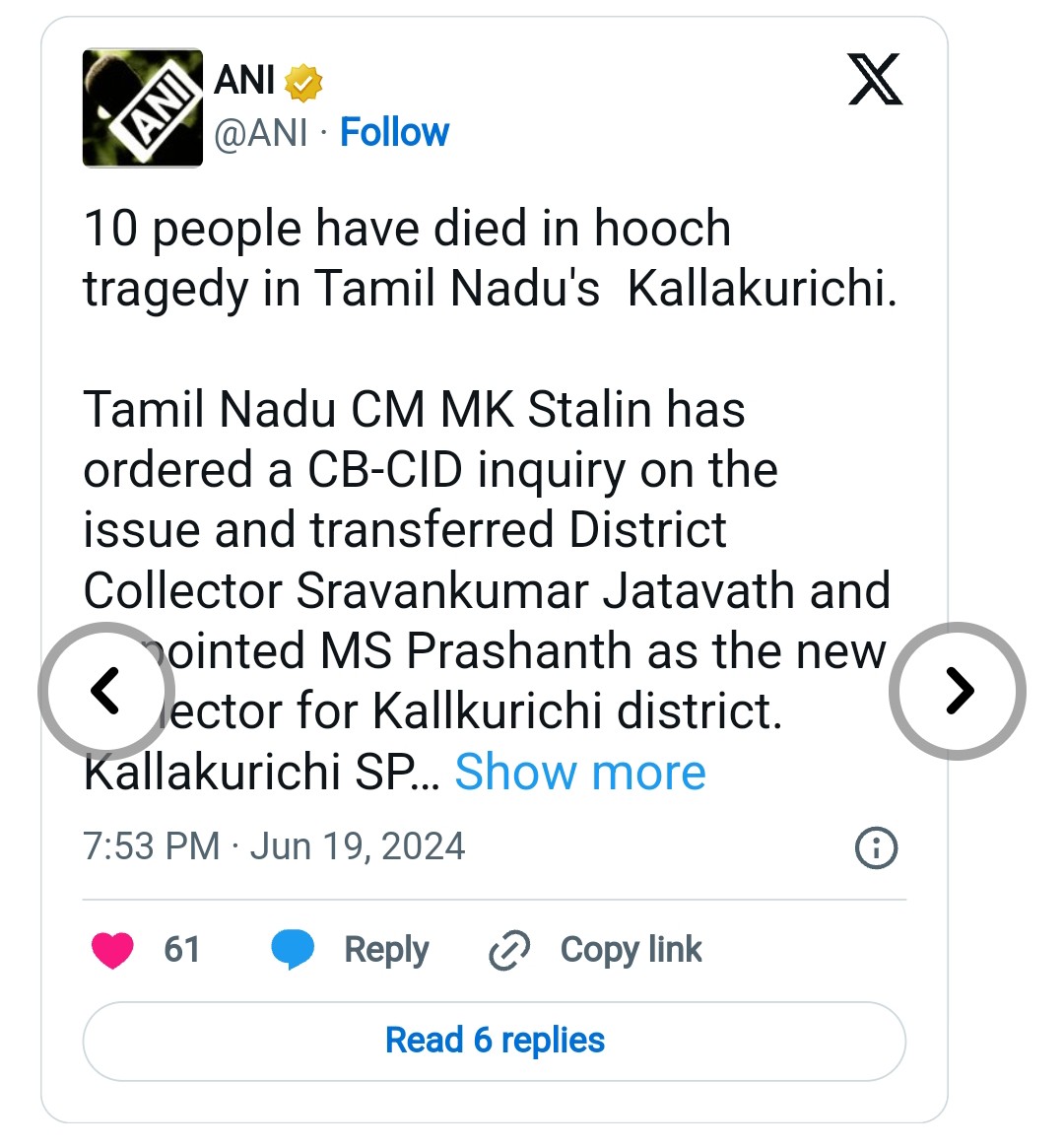The height and width of the screenshot is (1147, 1064).
Task: Open the 7:53 PM Jun 19, 2024 timestamp
Action: click(274, 846)
